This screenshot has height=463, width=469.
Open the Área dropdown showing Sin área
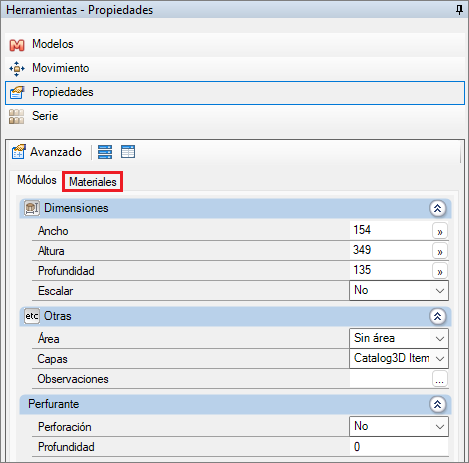tap(399, 338)
